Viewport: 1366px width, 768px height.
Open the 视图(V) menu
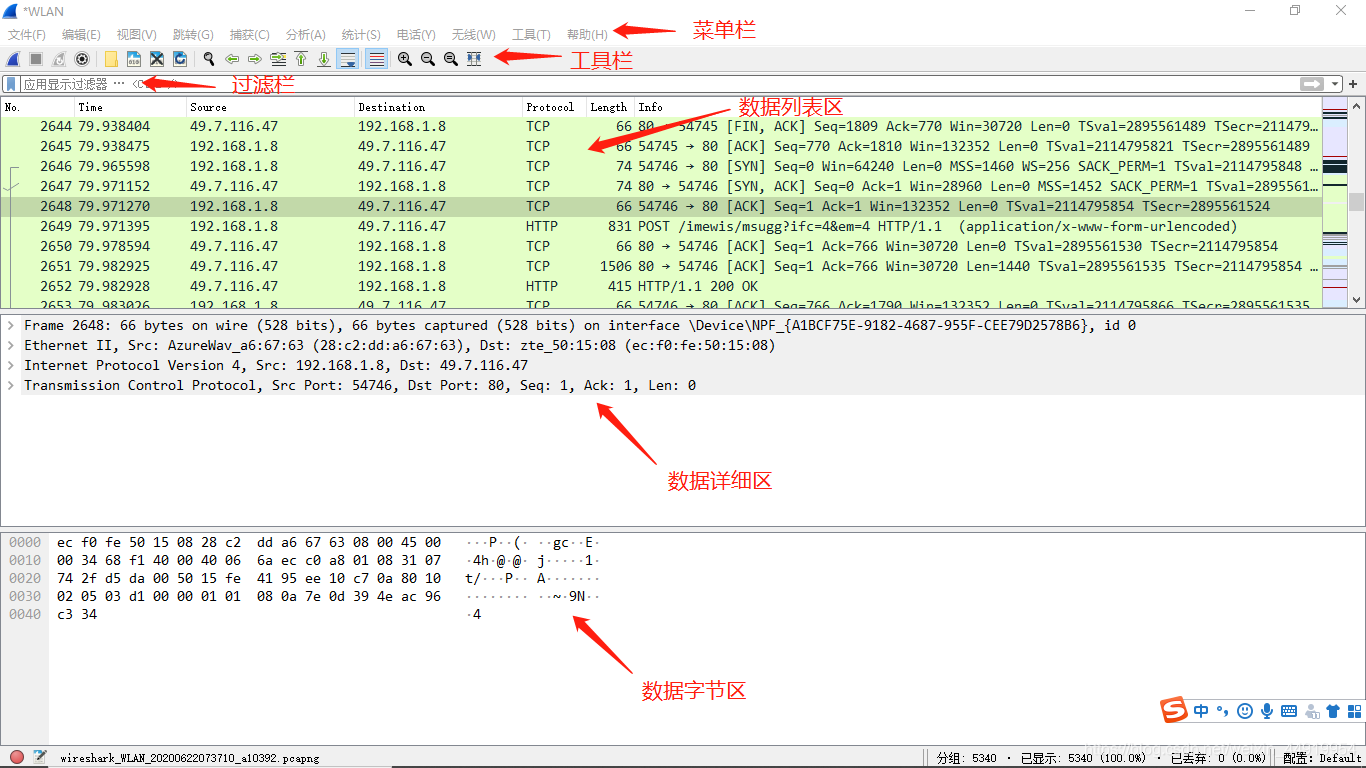point(136,35)
